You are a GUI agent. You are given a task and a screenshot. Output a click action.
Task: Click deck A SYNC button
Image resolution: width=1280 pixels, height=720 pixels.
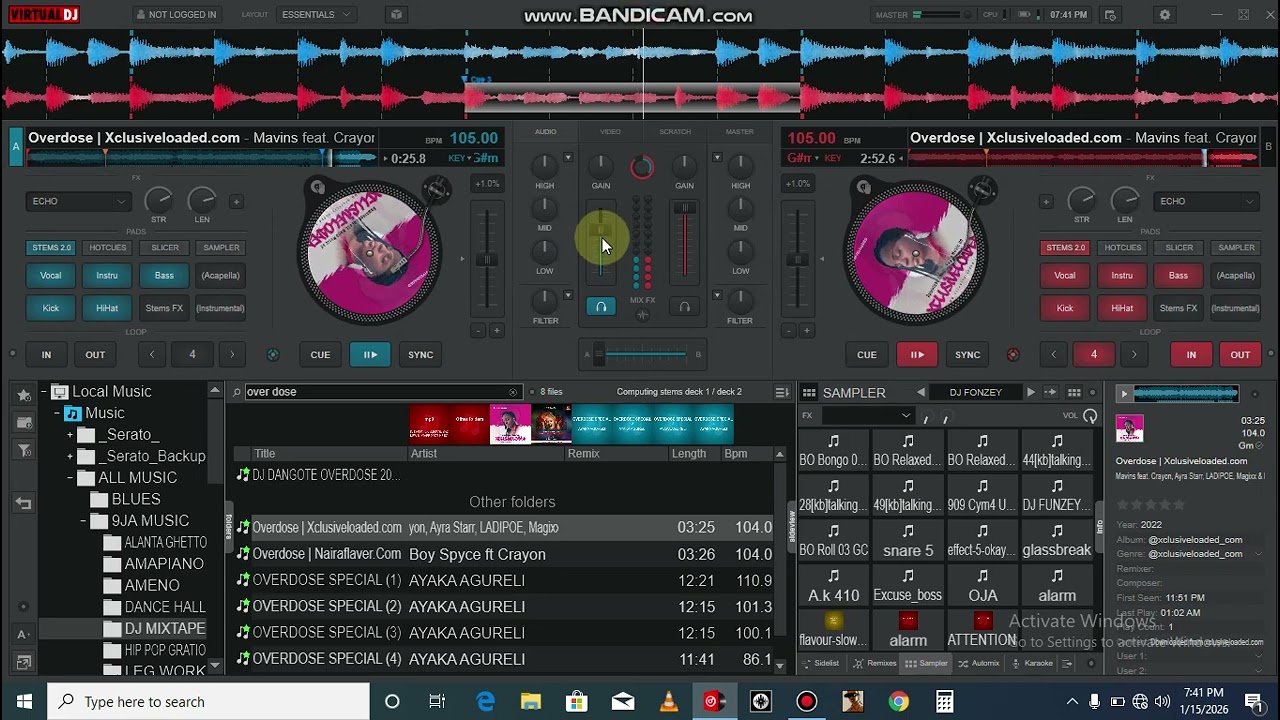click(421, 355)
